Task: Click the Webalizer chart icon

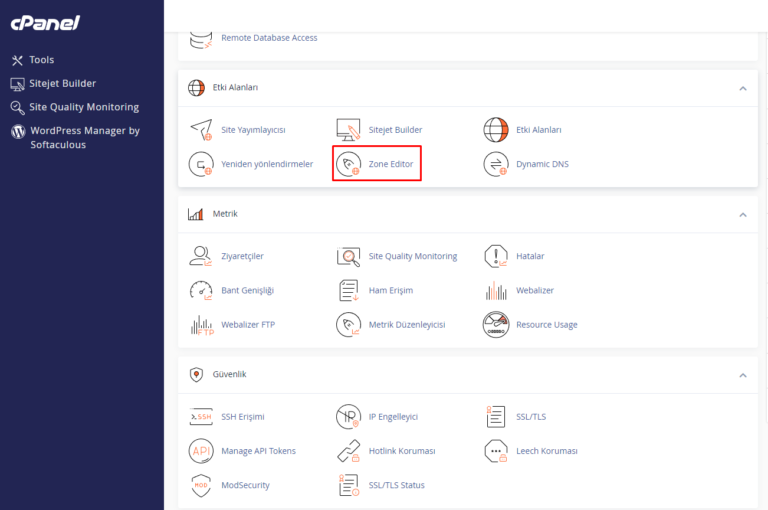Action: pyautogui.click(x=496, y=291)
